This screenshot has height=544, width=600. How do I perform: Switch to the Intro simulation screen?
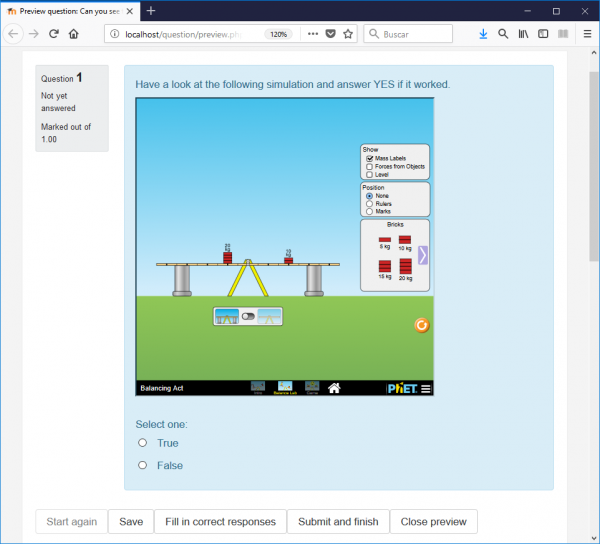[258, 387]
